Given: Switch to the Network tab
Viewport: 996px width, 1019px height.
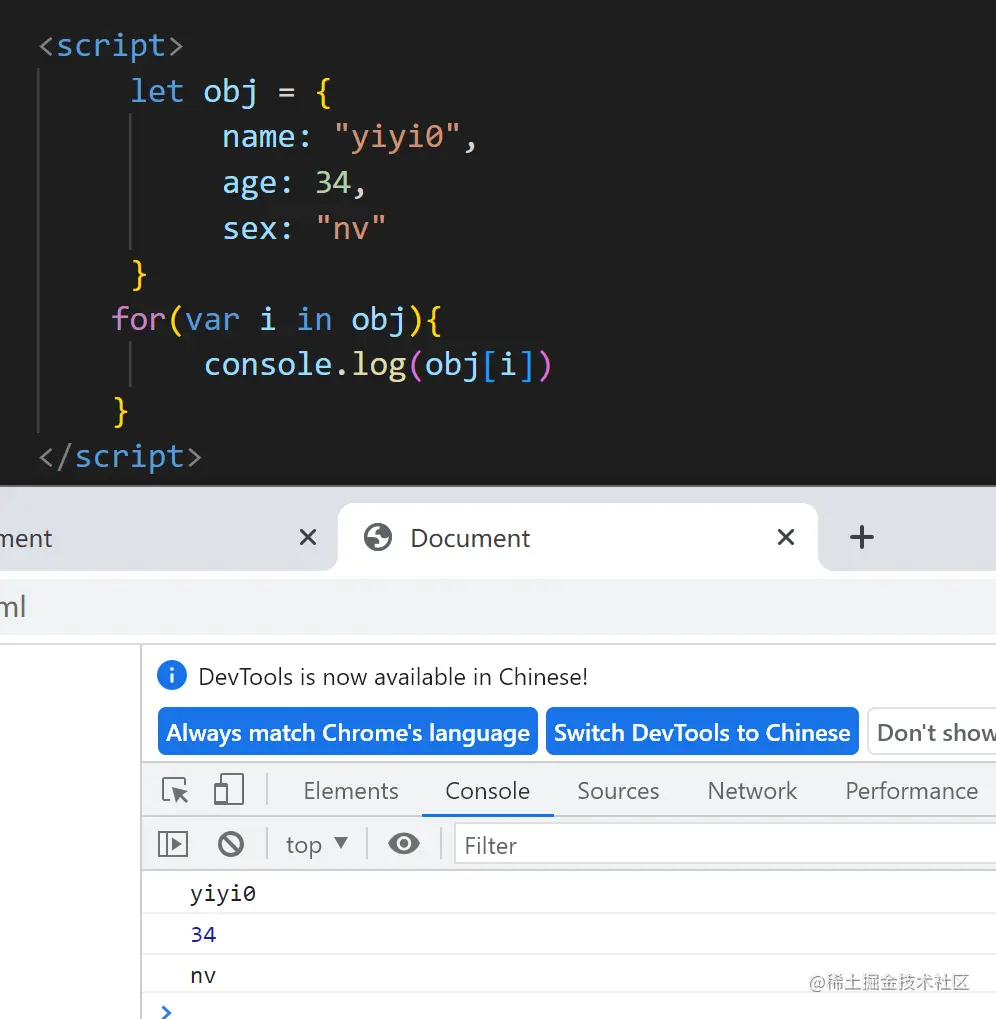Looking at the screenshot, I should [x=752, y=791].
